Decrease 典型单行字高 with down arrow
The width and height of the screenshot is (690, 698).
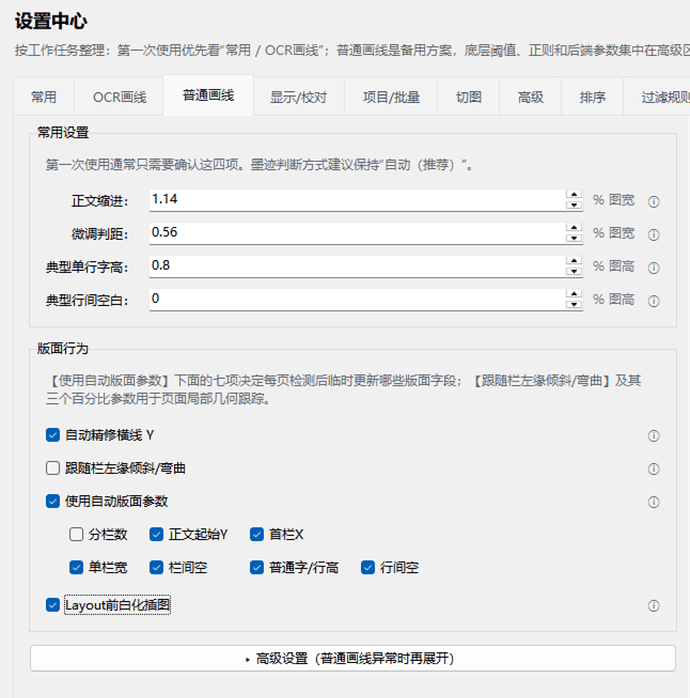[574, 271]
